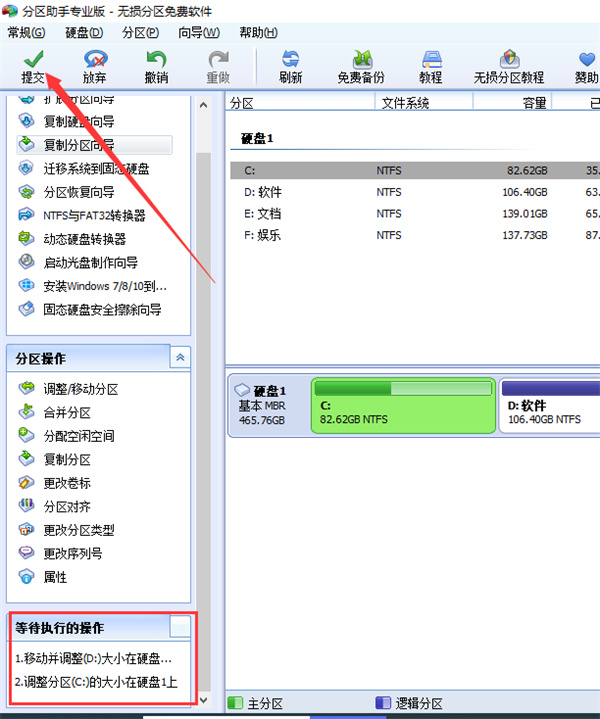Click the 撤销 (Undo) arrow icon
This screenshot has width=600, height=719.
click(156, 58)
